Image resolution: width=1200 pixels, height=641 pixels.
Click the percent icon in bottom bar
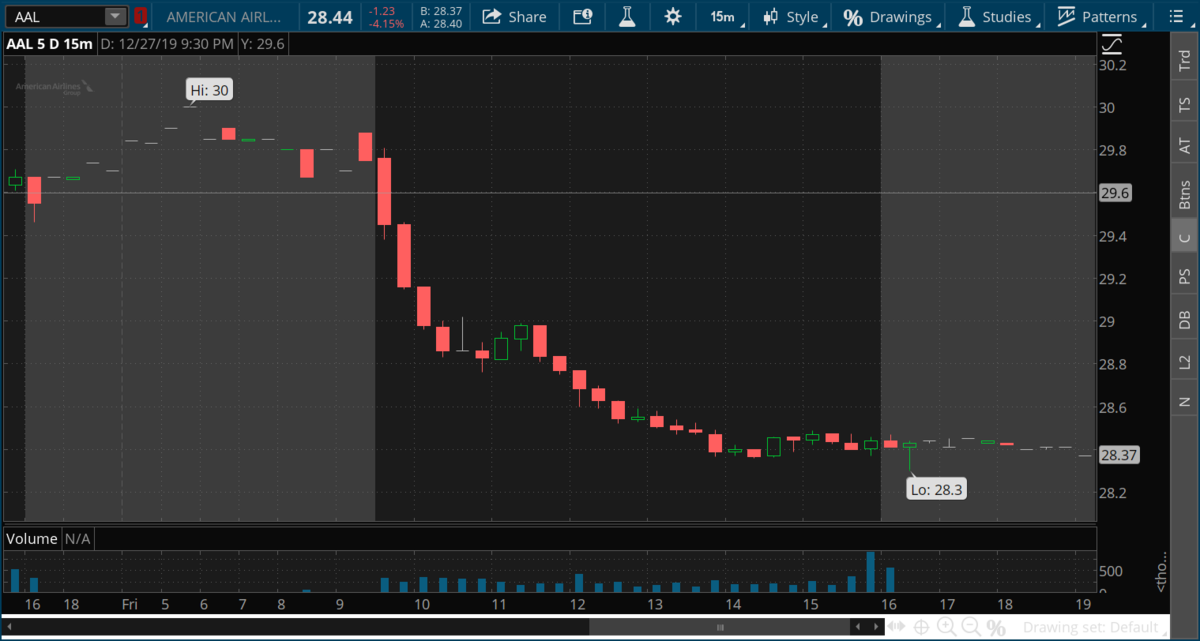pos(996,627)
